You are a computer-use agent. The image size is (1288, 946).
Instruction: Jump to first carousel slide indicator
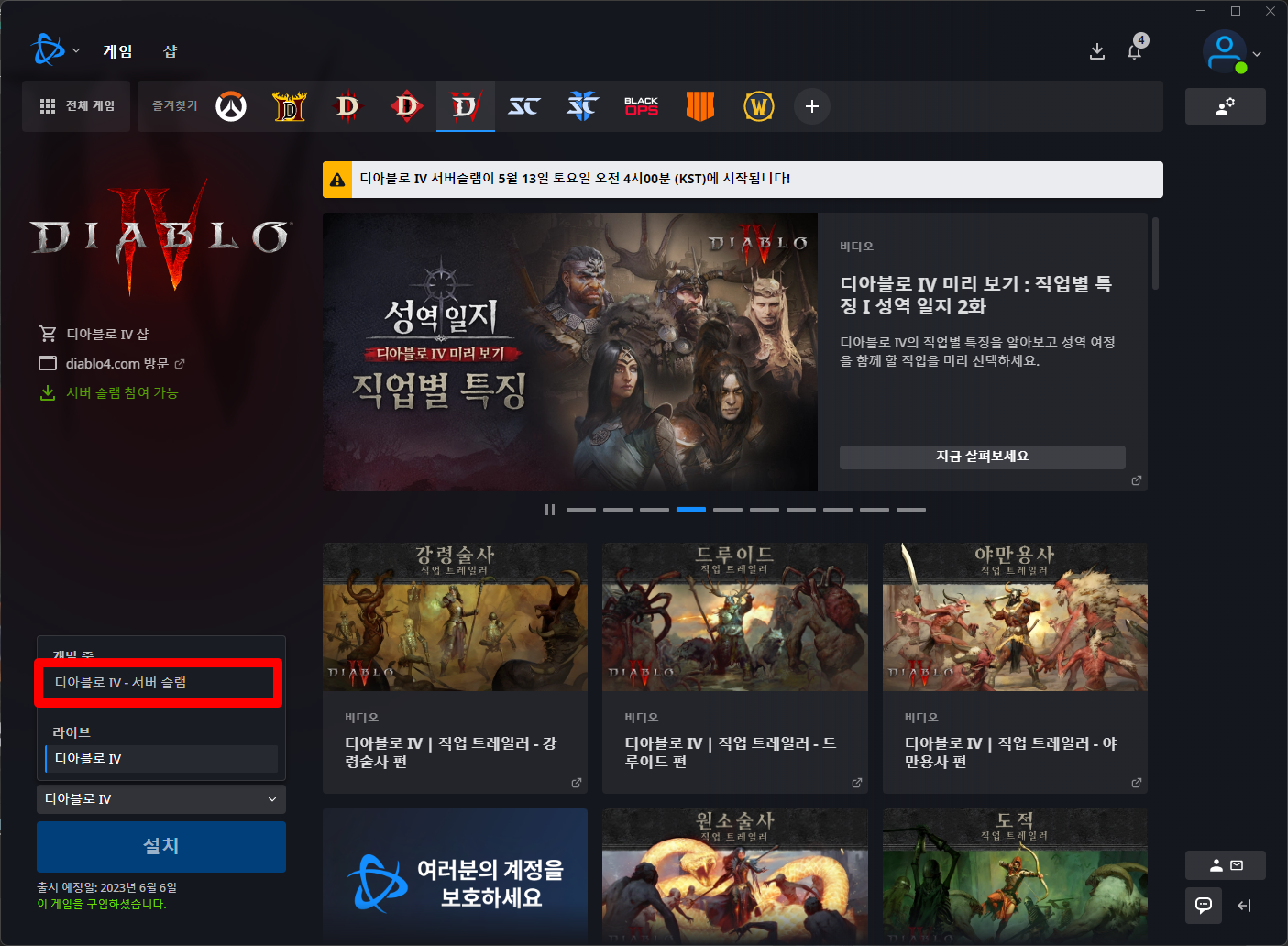point(581,510)
